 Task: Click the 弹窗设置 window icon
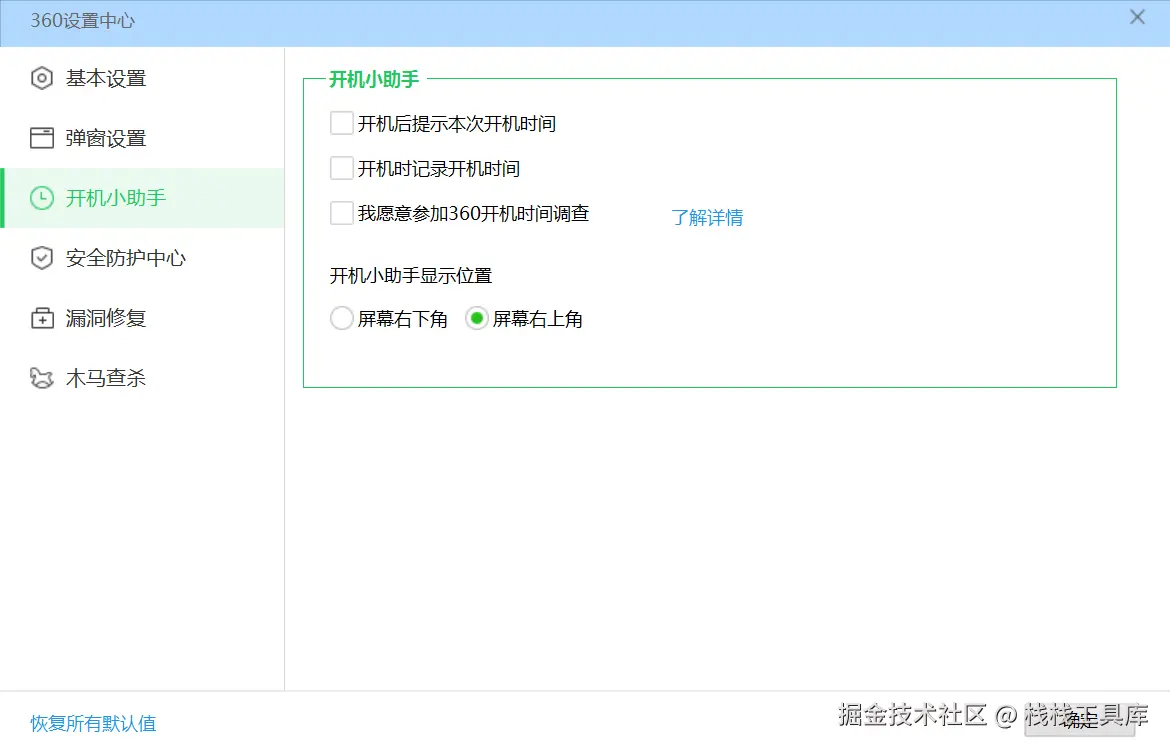coord(42,138)
